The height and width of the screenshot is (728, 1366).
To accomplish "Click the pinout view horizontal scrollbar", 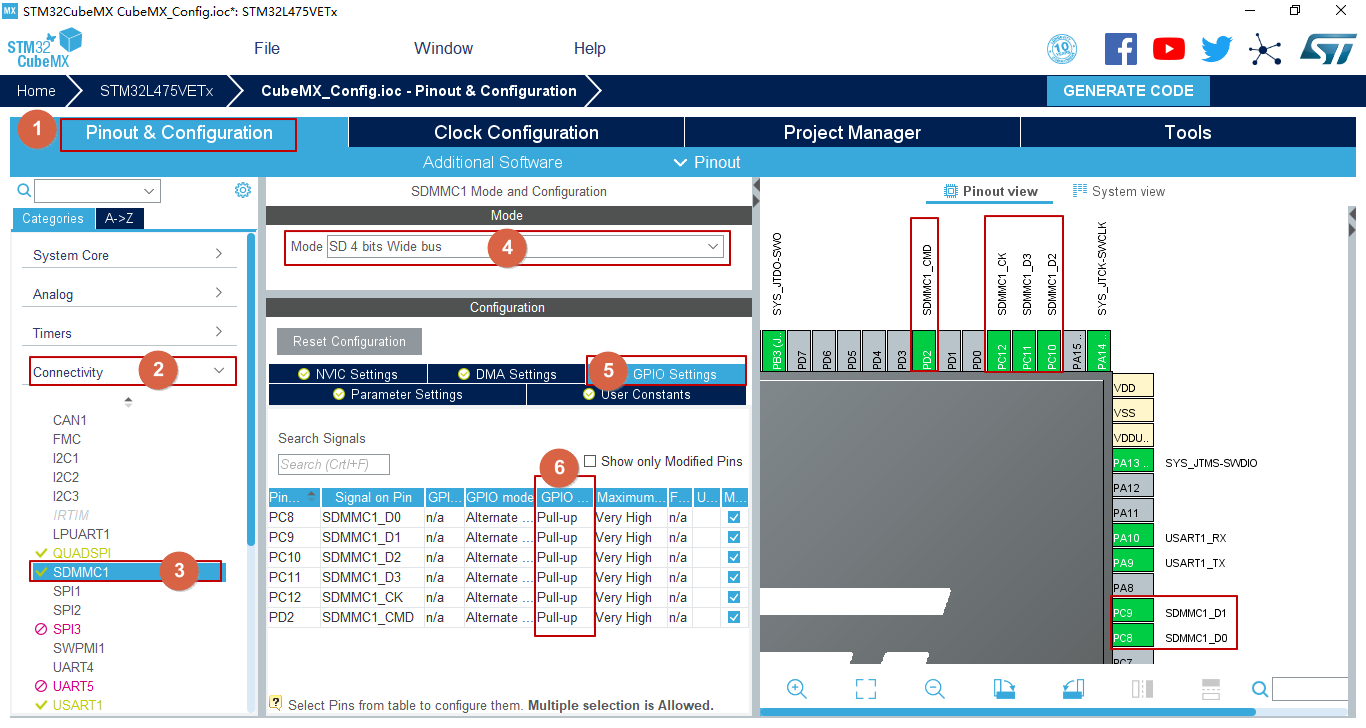I will click(1010, 712).
